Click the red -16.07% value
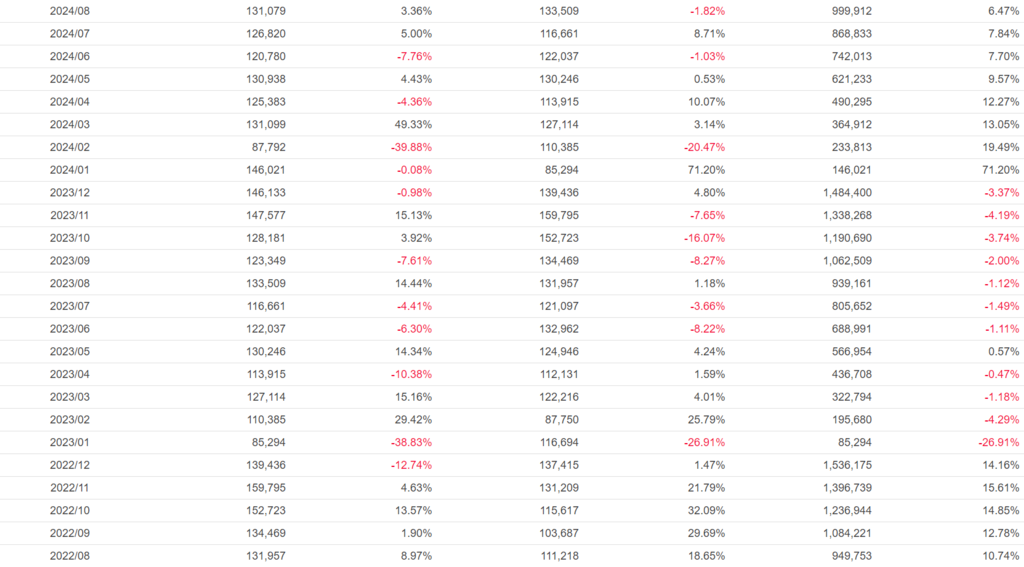 [x=700, y=238]
